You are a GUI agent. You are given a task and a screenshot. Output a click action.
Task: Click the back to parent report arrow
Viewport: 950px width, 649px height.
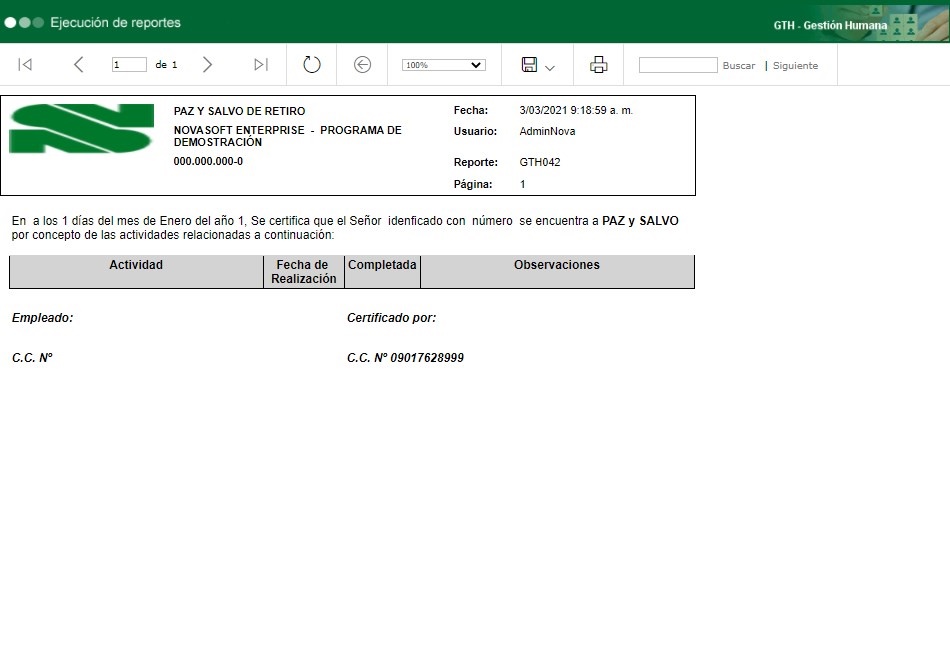tap(363, 65)
